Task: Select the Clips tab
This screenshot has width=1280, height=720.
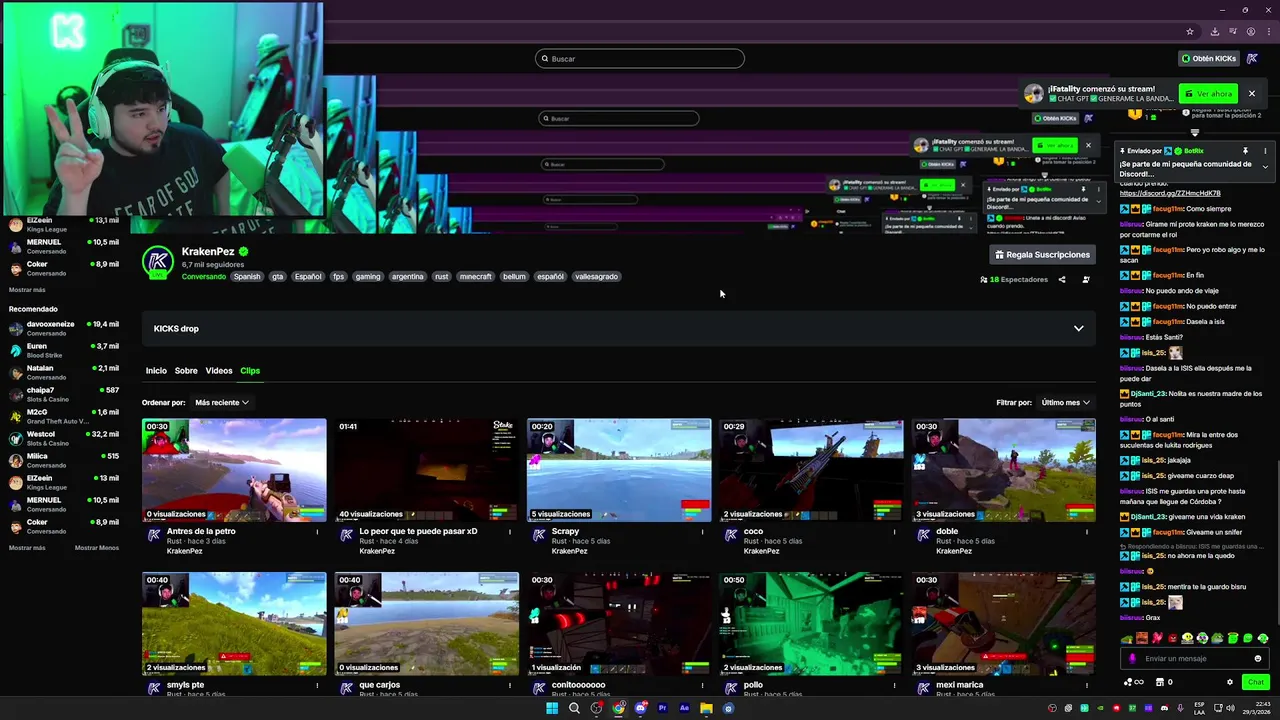Action: (x=250, y=370)
